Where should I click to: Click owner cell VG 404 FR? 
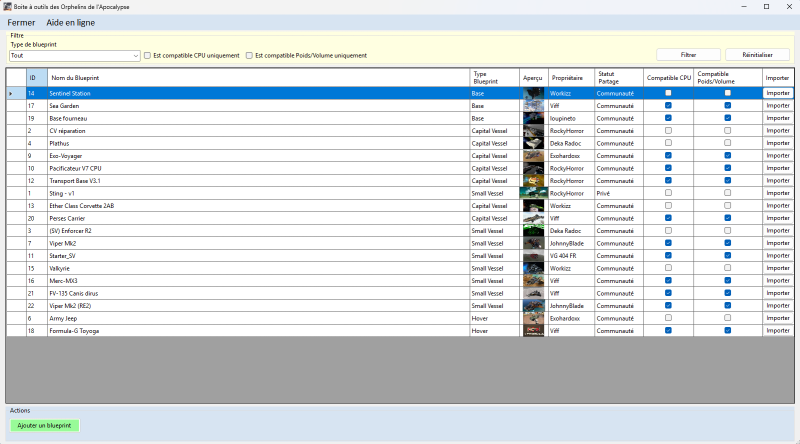click(x=571, y=256)
